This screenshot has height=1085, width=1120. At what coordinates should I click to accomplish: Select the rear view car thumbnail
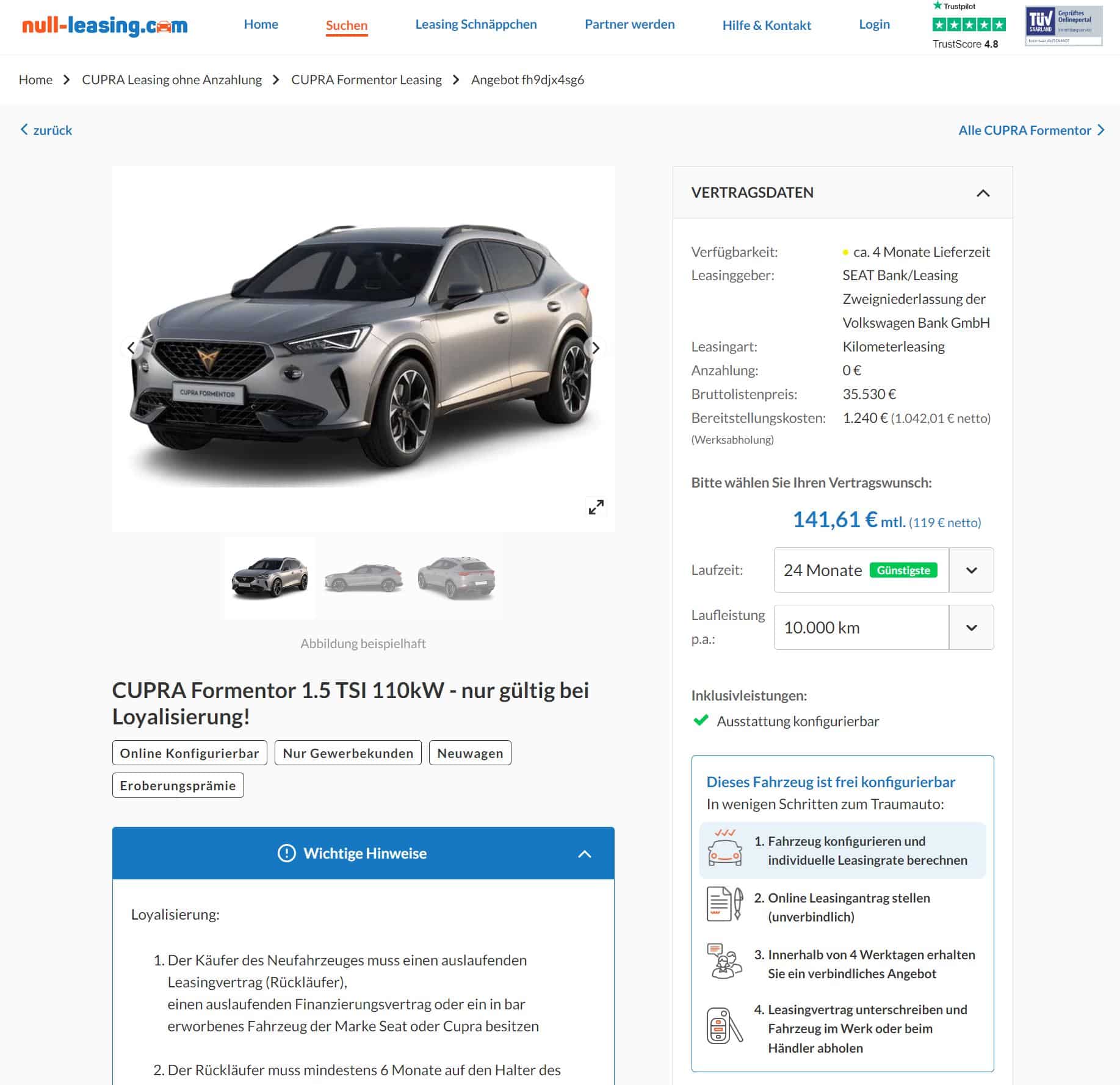[x=456, y=578]
